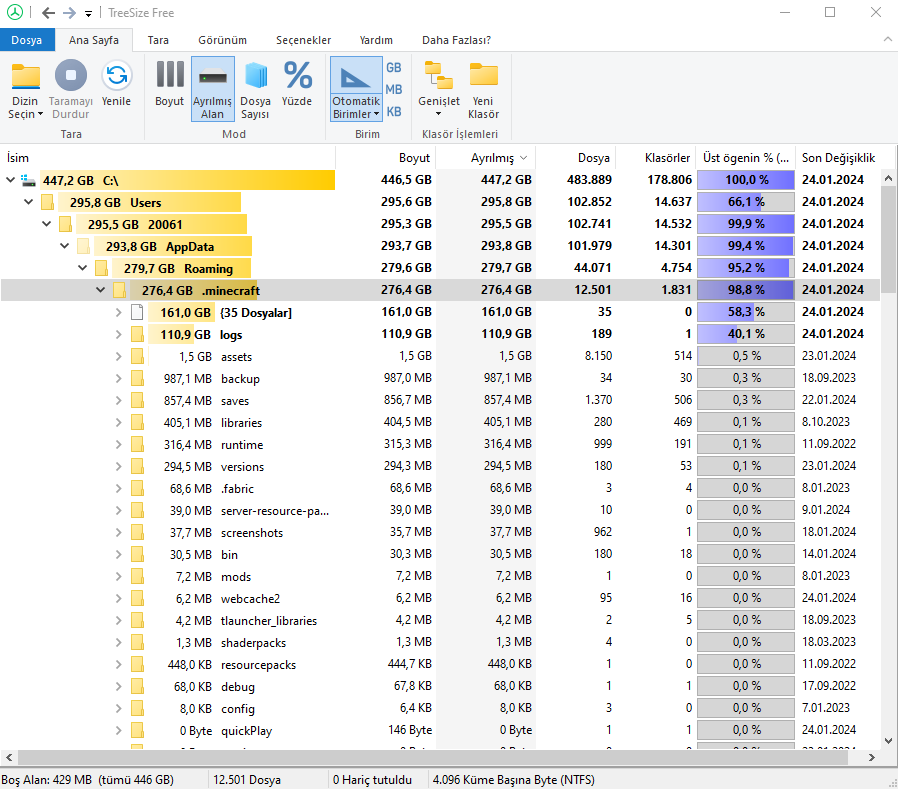Viewport: 898px width, 789px height.
Task: Collapse the Roaming folder node
Action: coord(82,267)
